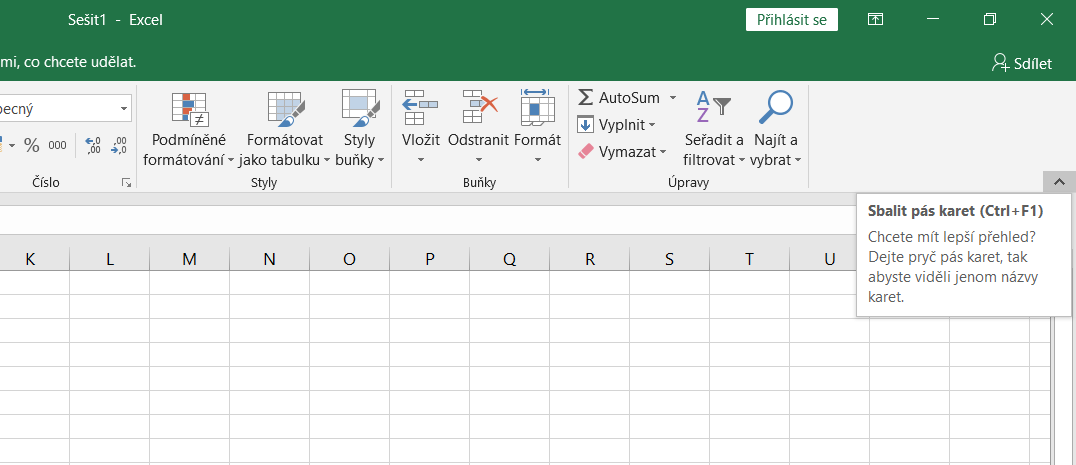The image size is (1076, 465).
Task: Restore down the Excel window
Action: pyautogui.click(x=990, y=20)
